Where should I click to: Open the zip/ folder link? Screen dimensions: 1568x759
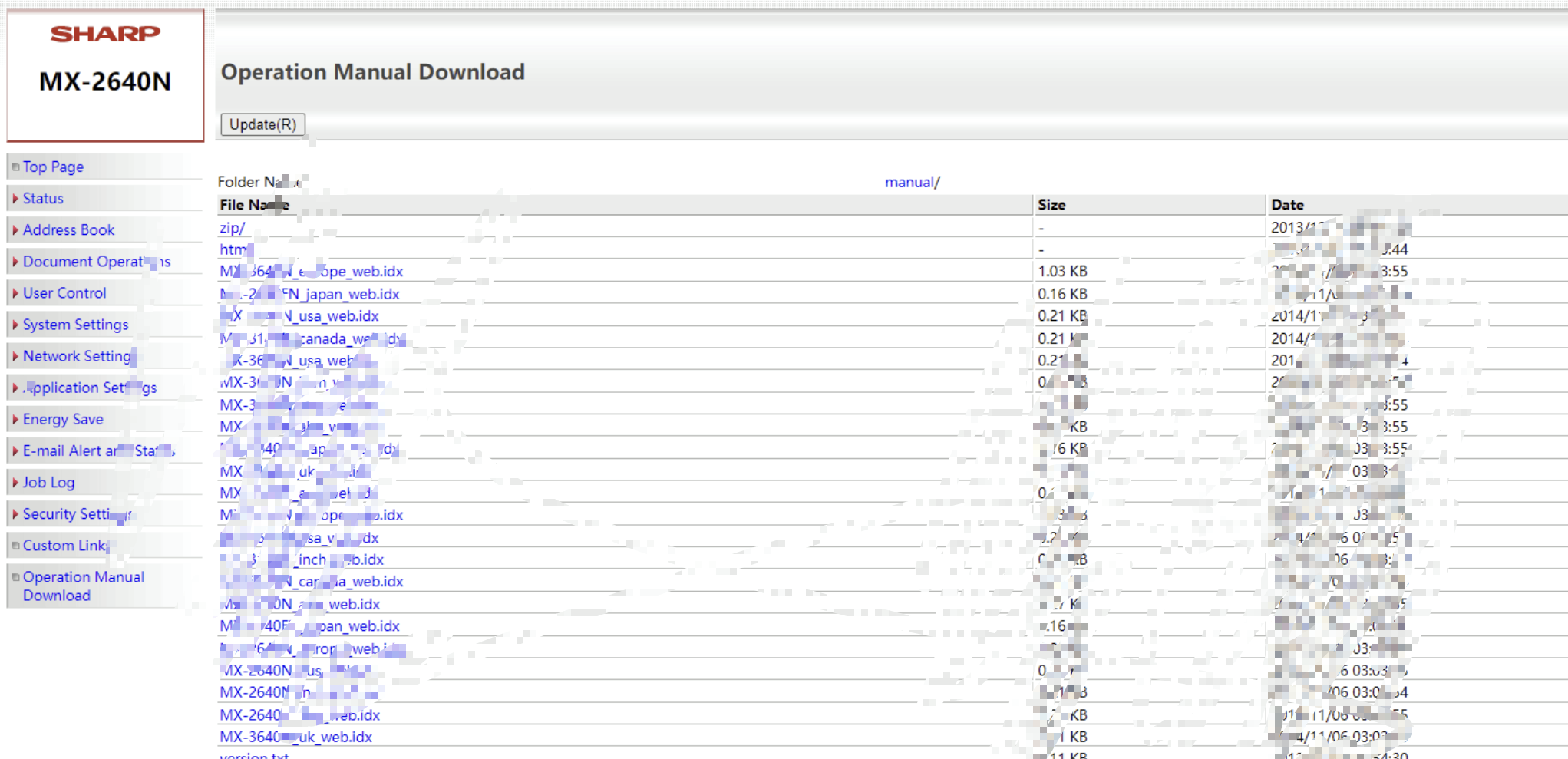(232, 228)
